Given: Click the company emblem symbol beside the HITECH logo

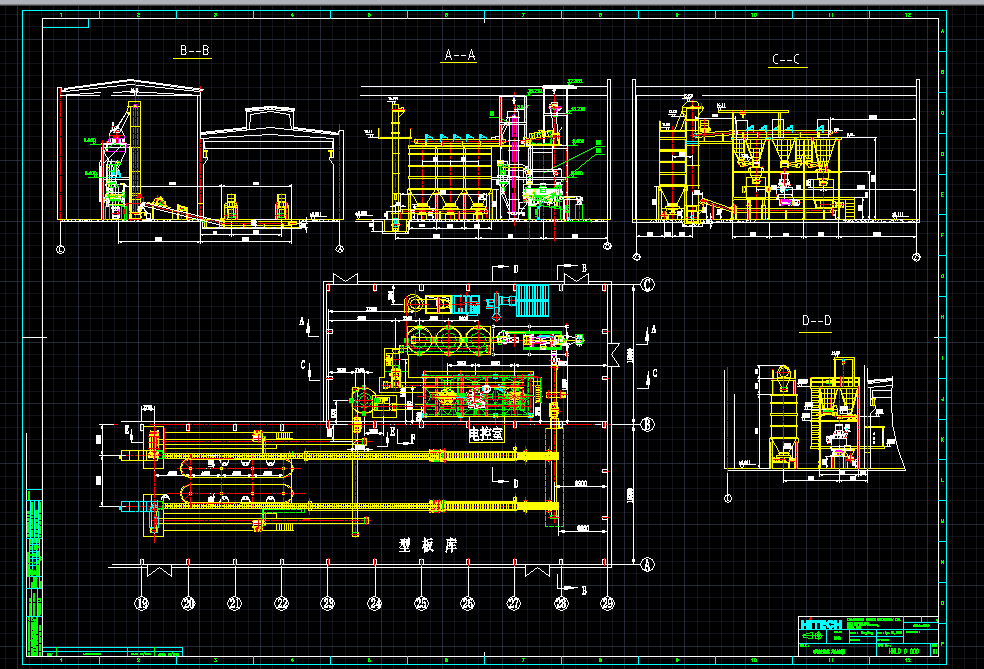Looking at the screenshot, I should [x=813, y=635].
